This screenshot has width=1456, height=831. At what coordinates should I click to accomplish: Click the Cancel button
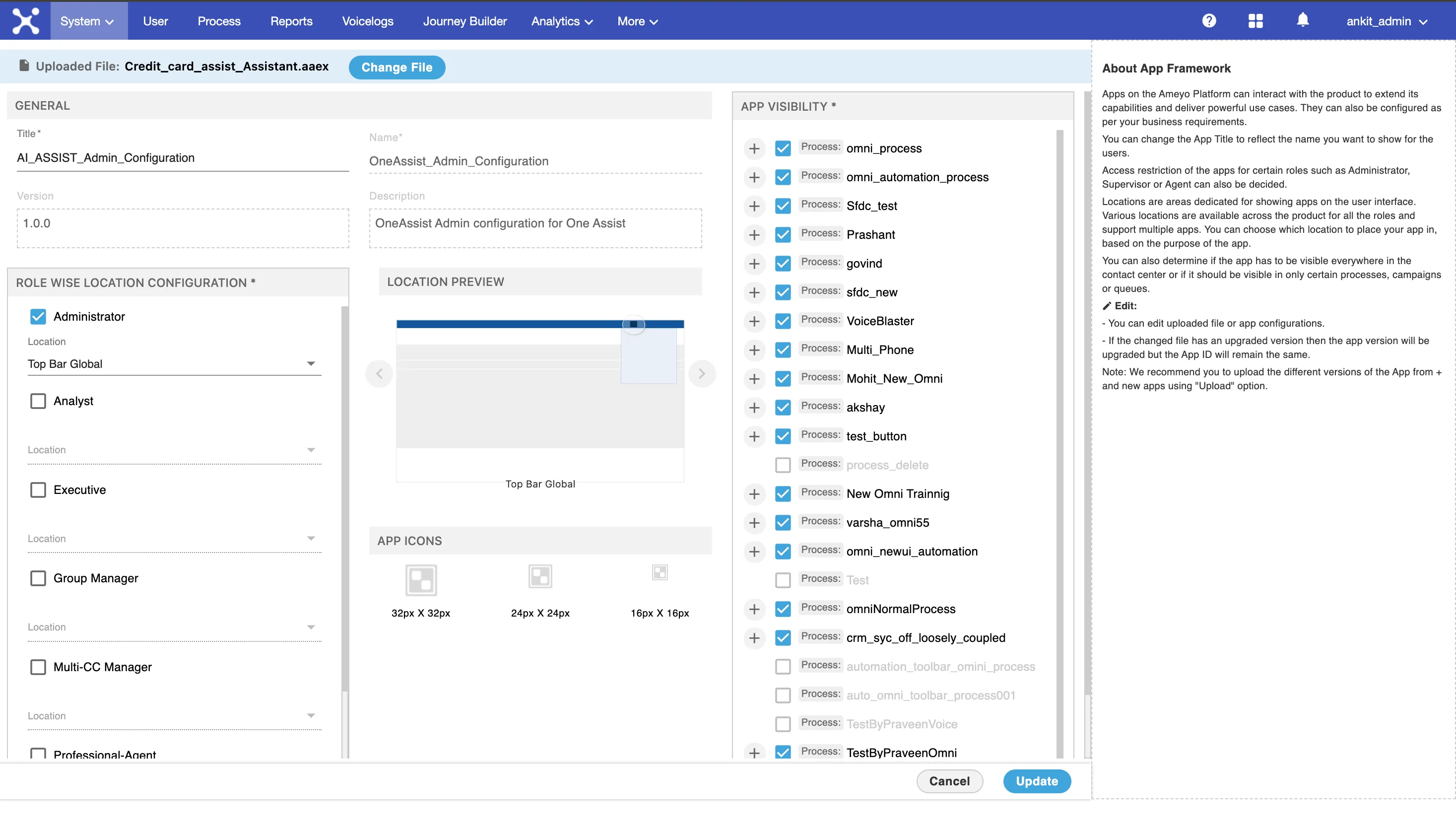tap(949, 781)
